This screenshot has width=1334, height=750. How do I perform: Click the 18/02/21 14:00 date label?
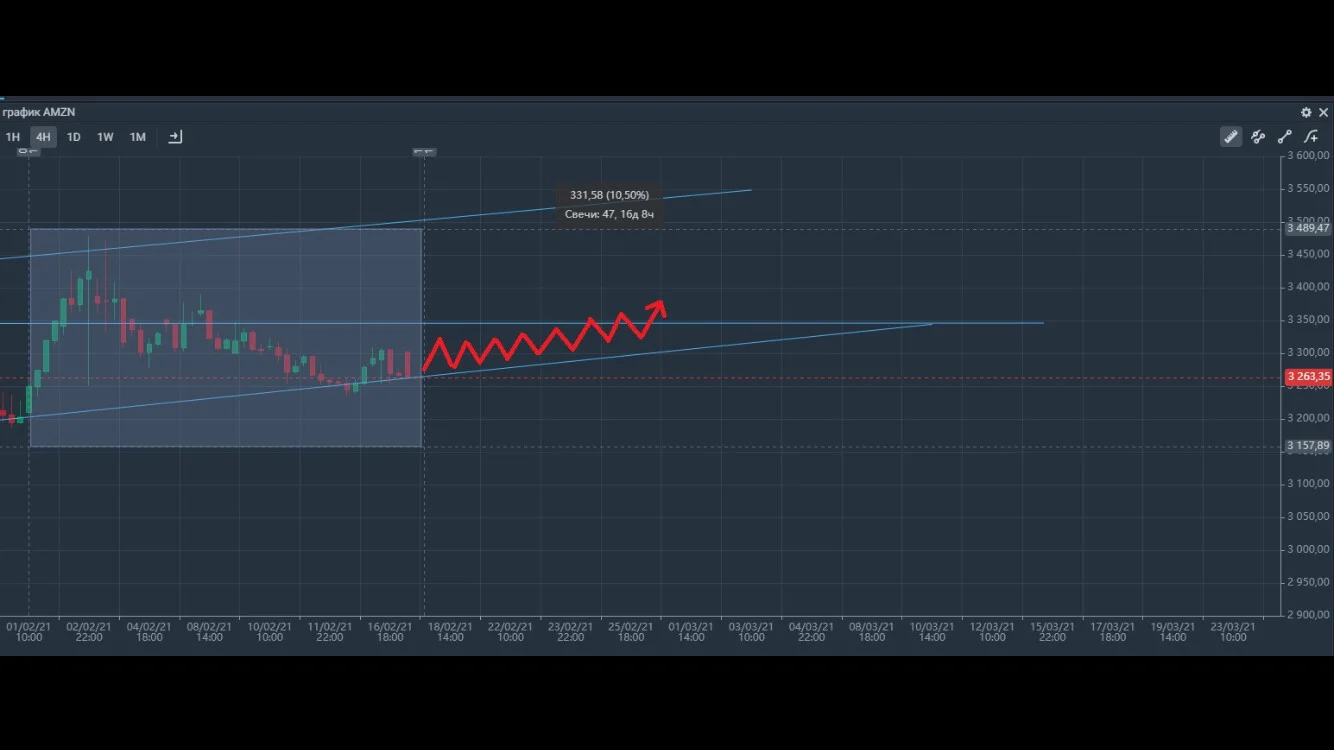[x=450, y=632]
